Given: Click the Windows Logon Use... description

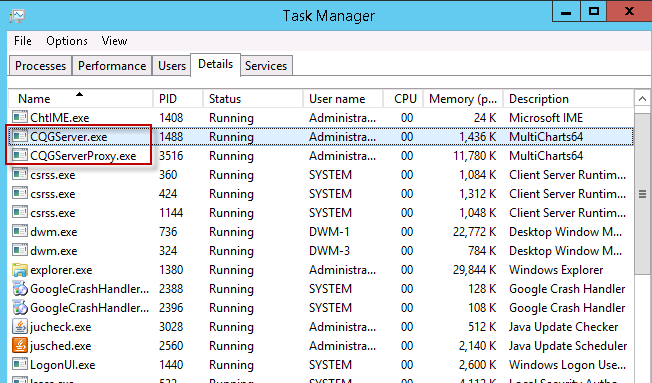Looking at the screenshot, I should [567, 365].
